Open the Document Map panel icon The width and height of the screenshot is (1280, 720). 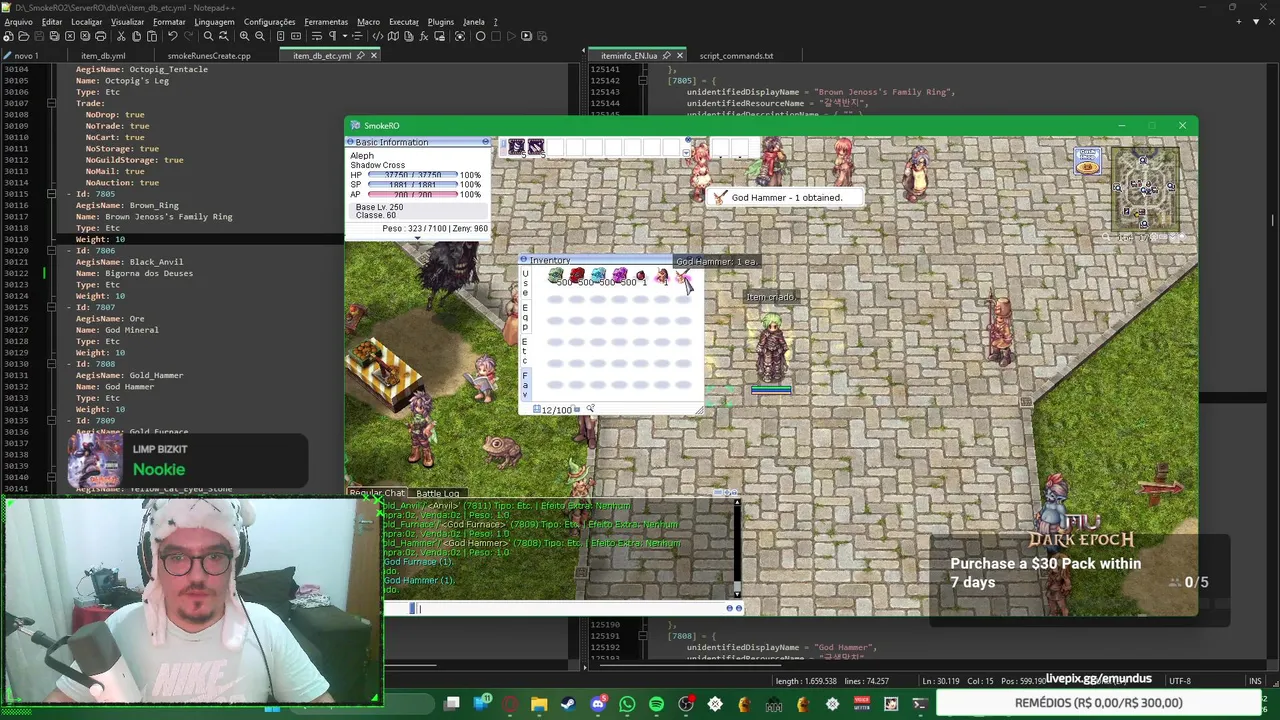point(393,36)
